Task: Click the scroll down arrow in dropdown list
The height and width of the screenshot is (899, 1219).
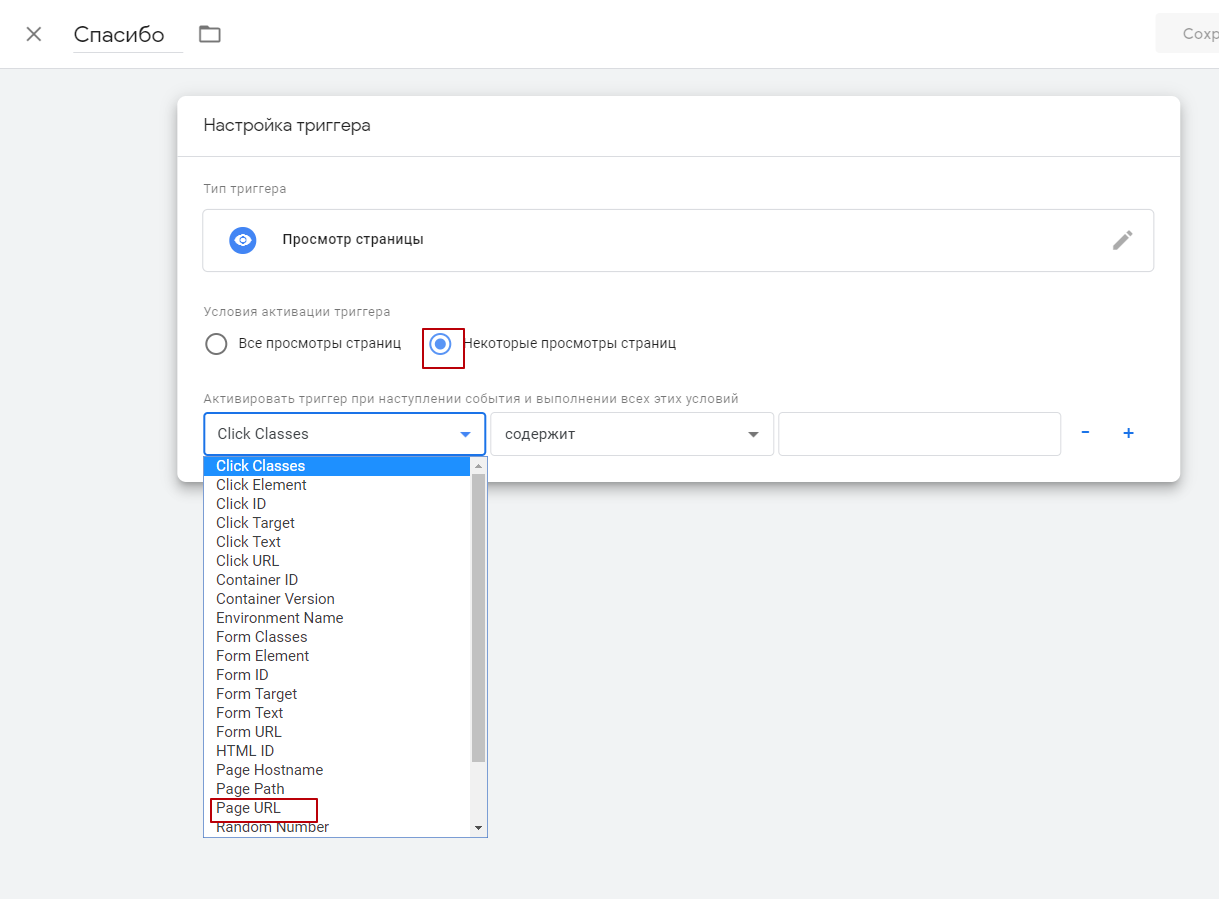Action: pyautogui.click(x=478, y=828)
